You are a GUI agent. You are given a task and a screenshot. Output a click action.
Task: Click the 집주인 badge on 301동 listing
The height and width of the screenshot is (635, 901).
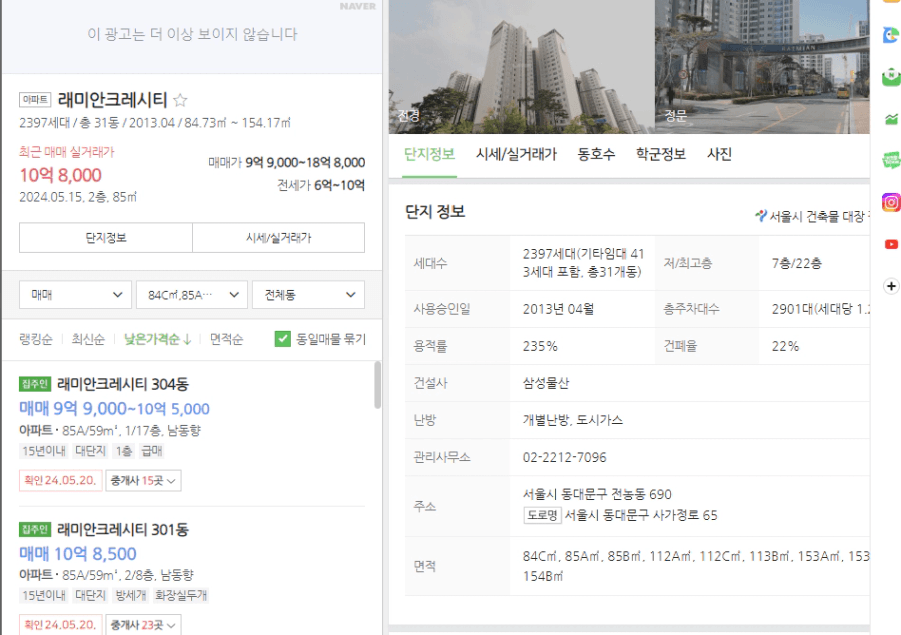pyautogui.click(x=35, y=529)
